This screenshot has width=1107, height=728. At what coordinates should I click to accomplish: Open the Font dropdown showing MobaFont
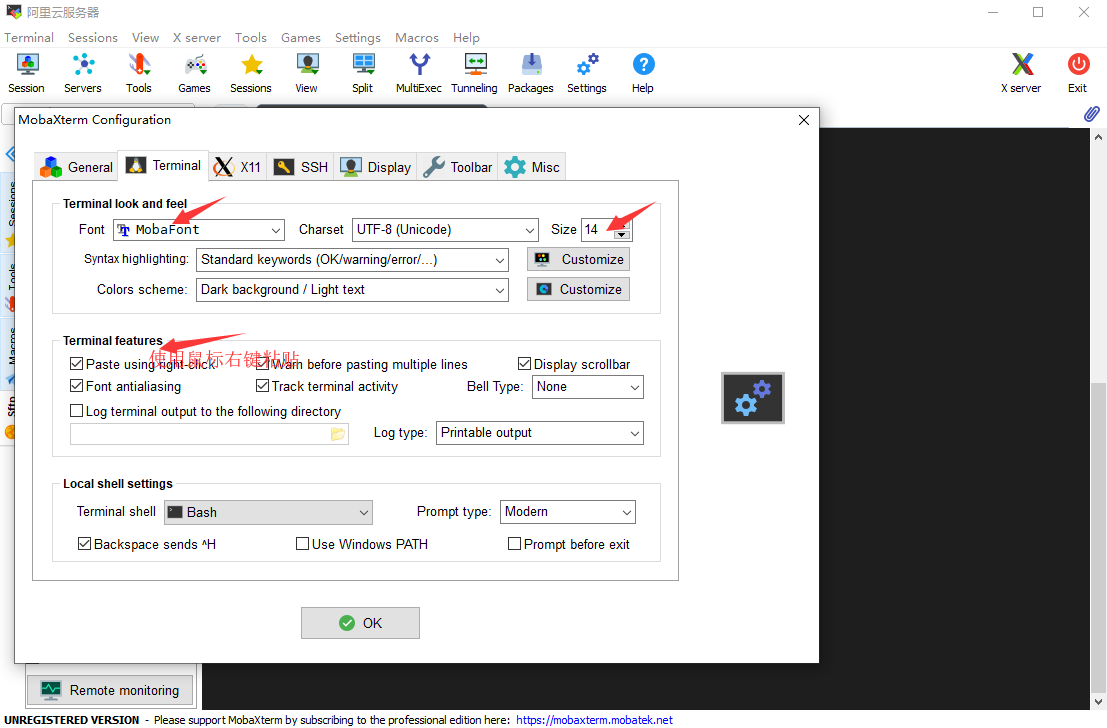click(x=199, y=229)
